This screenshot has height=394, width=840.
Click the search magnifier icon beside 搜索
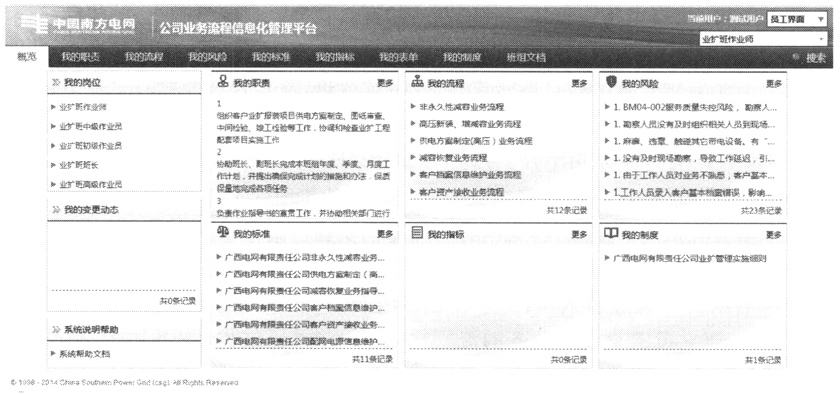796,57
